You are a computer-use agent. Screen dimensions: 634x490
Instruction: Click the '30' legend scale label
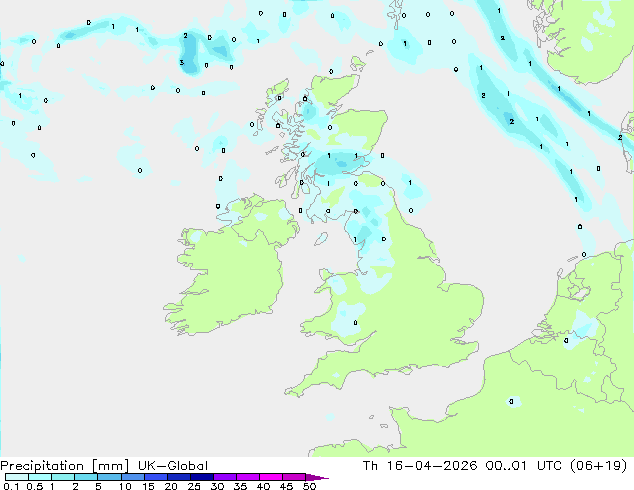pos(217,486)
